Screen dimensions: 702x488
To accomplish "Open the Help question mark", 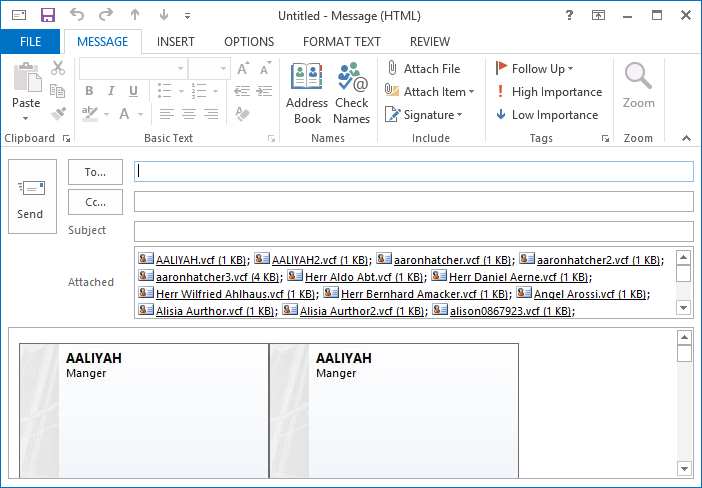I will tap(569, 16).
